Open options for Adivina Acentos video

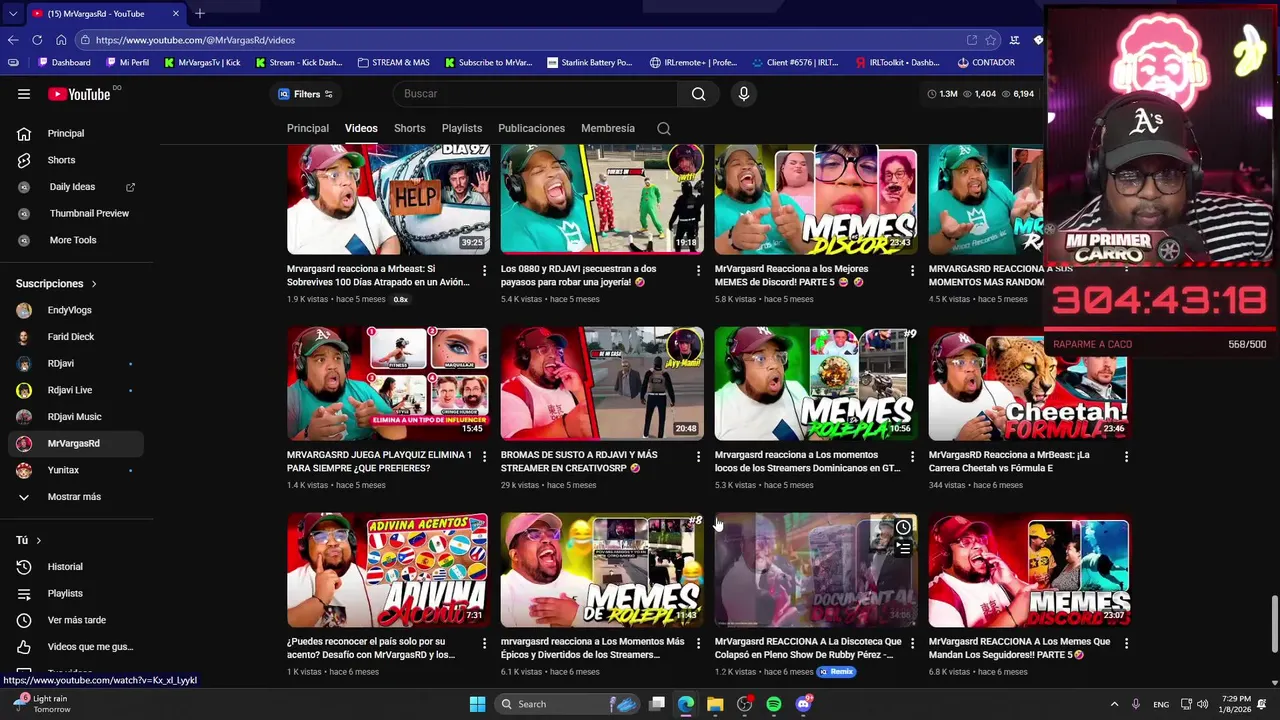tap(484, 643)
